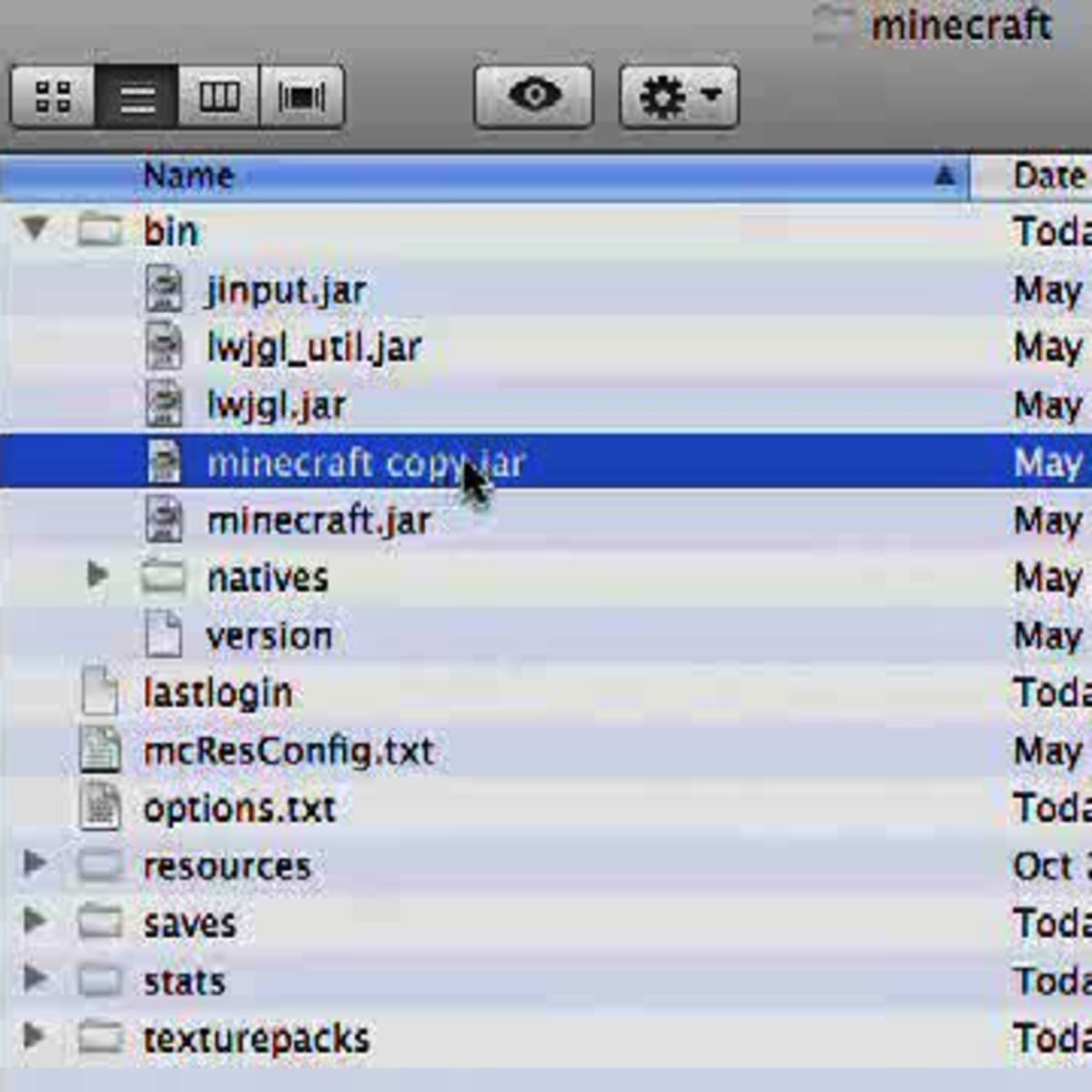Expand the natives folder
This screenshot has height=1092, width=1092.
coord(97,574)
